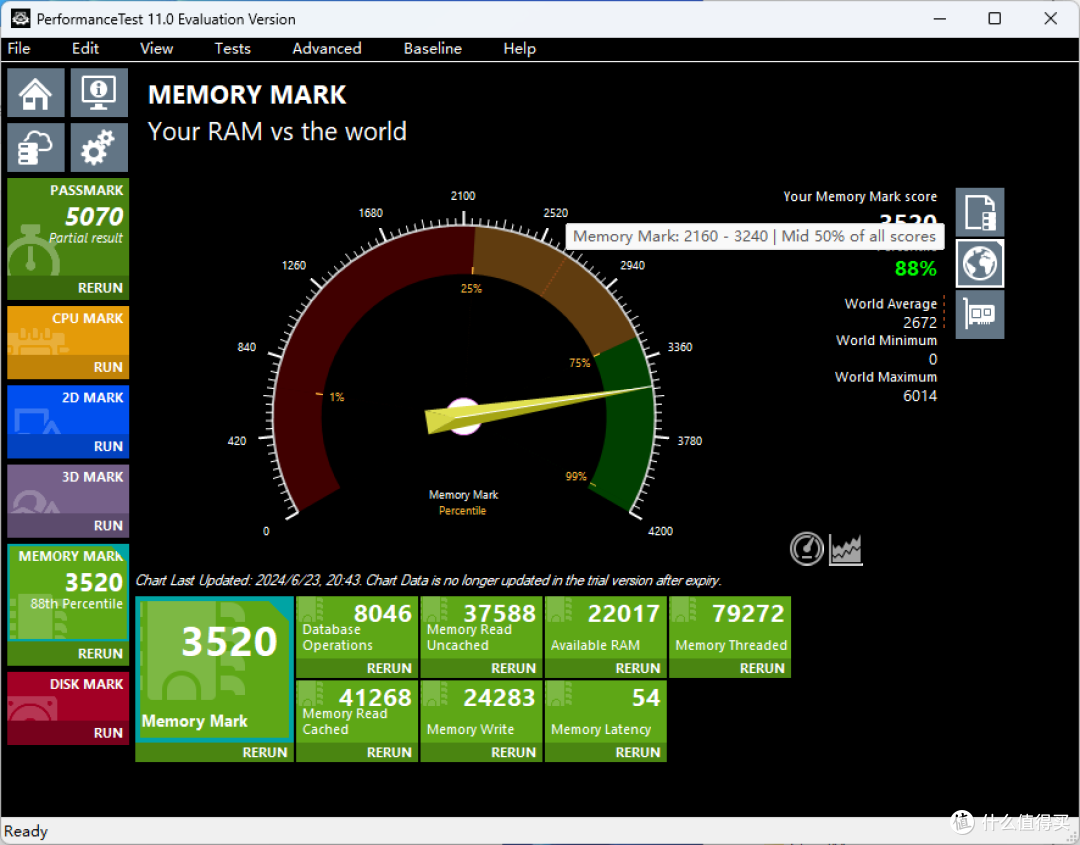Click the Memory Read Uncached 37588 tile
Screen dimensions: 1080x845
[481, 628]
